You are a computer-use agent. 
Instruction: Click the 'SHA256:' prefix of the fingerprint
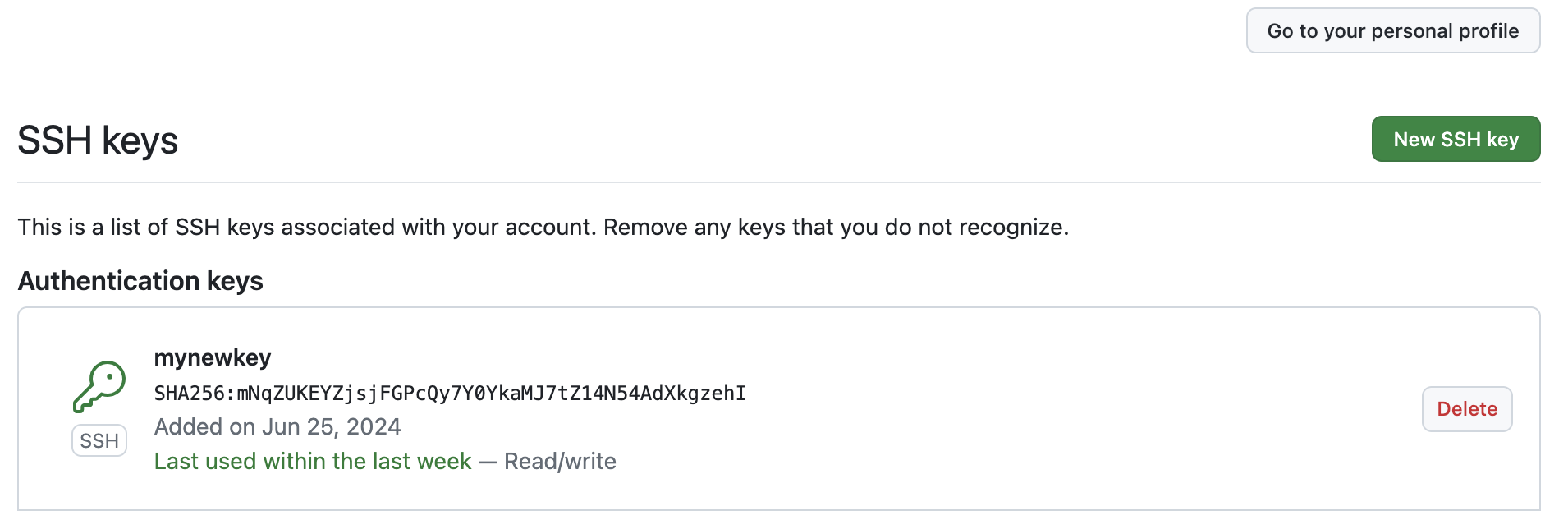pos(195,394)
